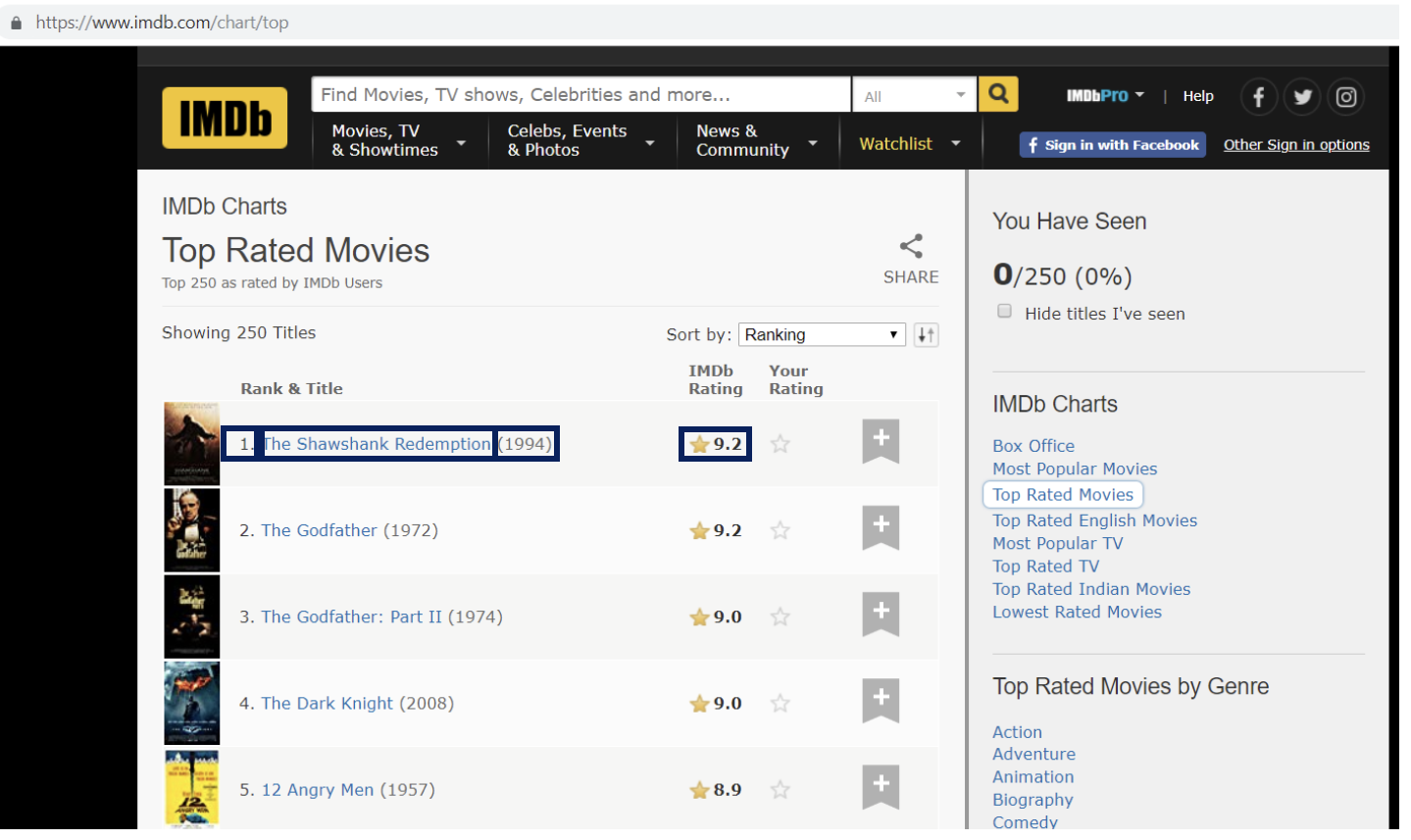This screenshot has width=1411, height=840.
Task: Click the search movies input field
Action: tap(580, 95)
